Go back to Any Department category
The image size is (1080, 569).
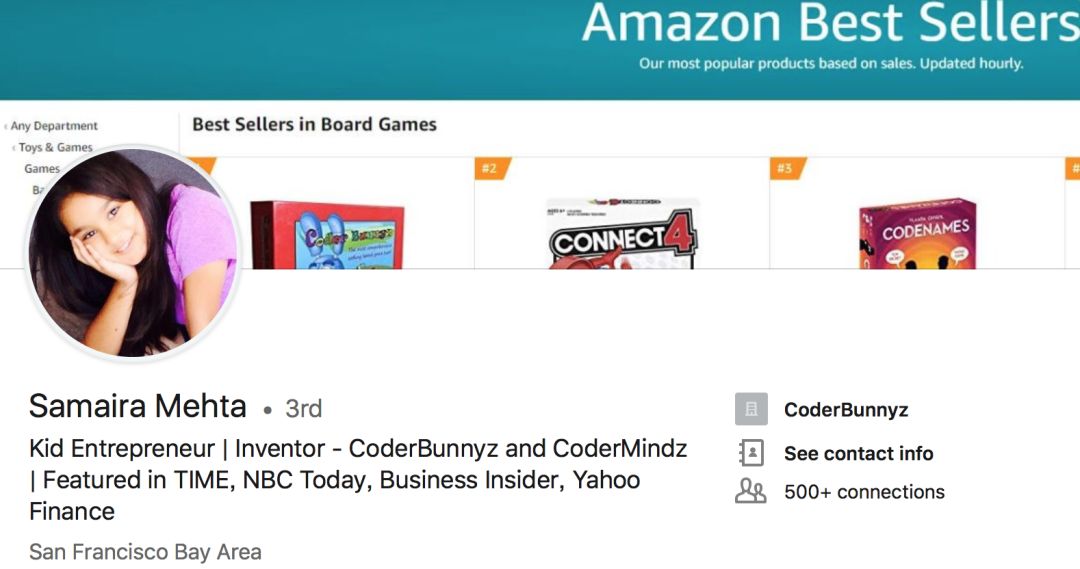tap(53, 126)
